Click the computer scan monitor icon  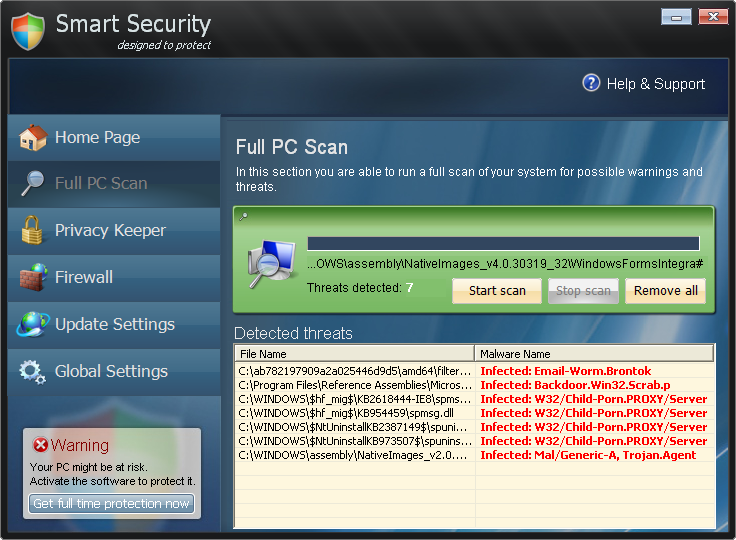pyautogui.click(x=272, y=264)
